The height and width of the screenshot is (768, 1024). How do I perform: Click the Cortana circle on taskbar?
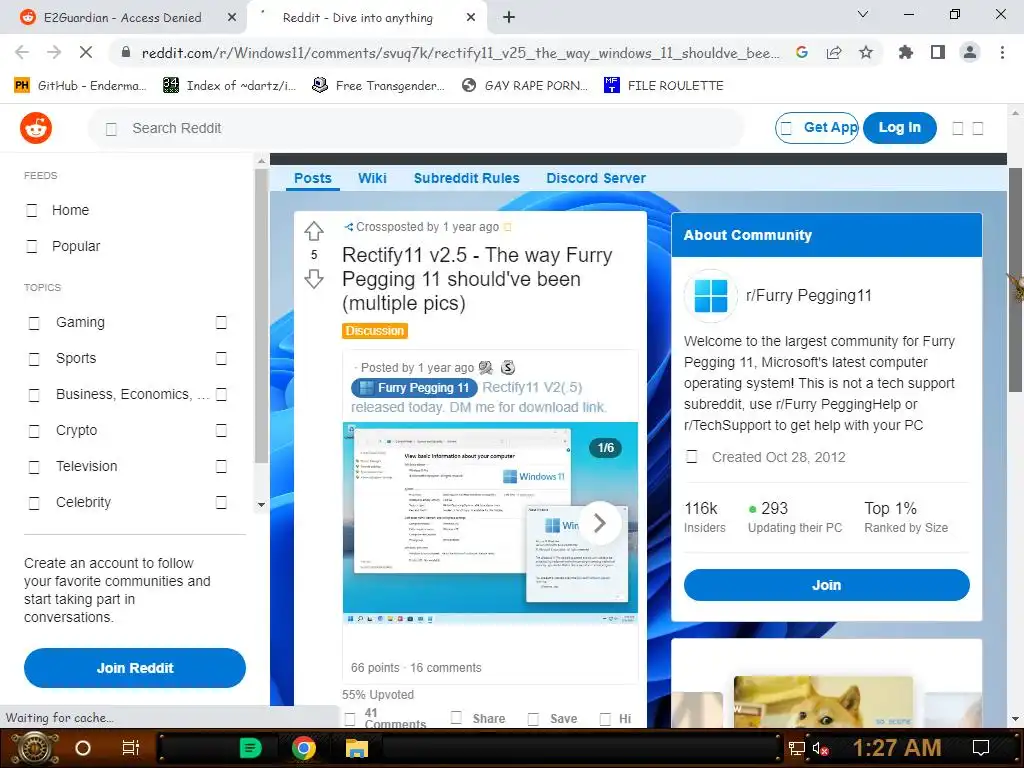pos(83,748)
